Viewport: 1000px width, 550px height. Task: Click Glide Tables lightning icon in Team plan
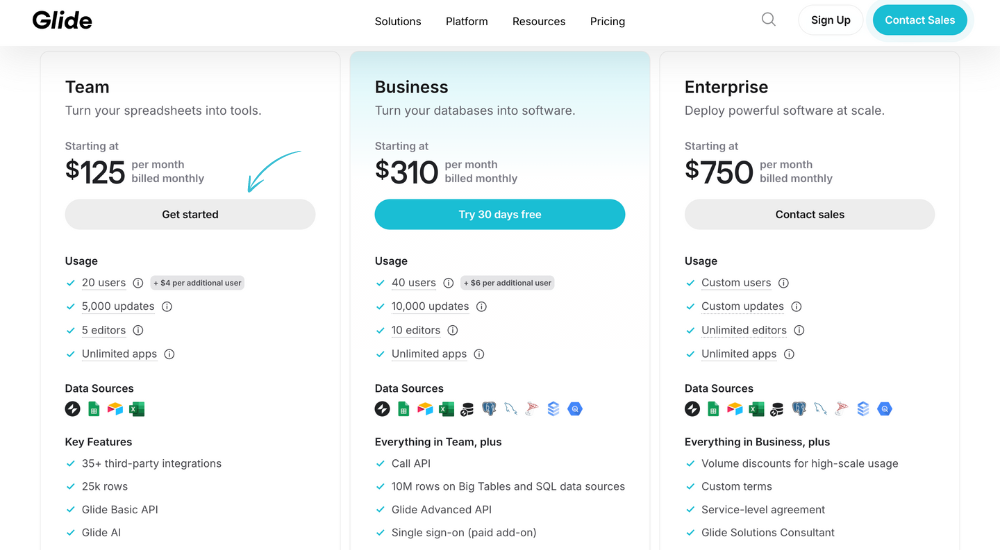[73, 409]
